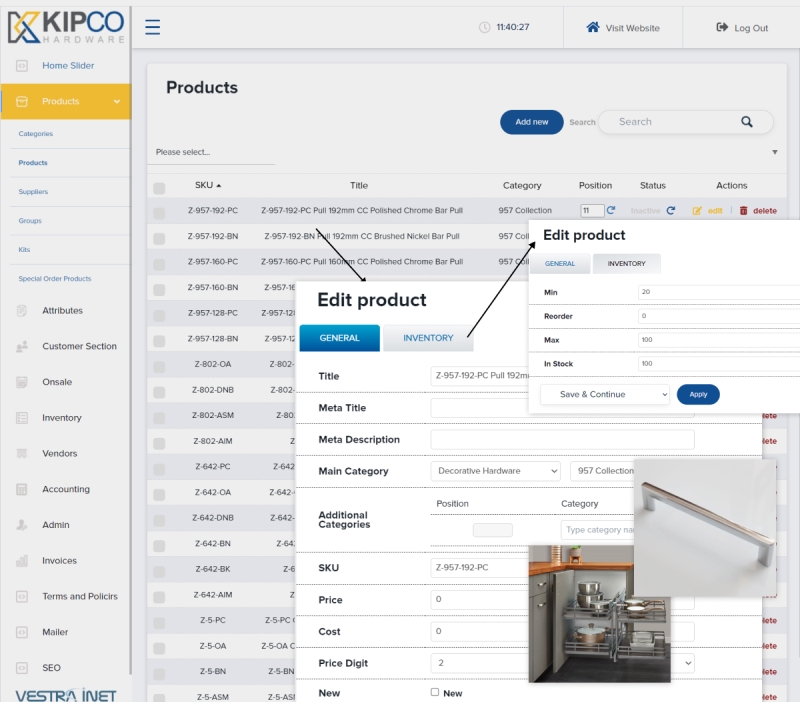Select the Inventory sidebar icon
This screenshot has width=800, height=702.
coord(22,417)
